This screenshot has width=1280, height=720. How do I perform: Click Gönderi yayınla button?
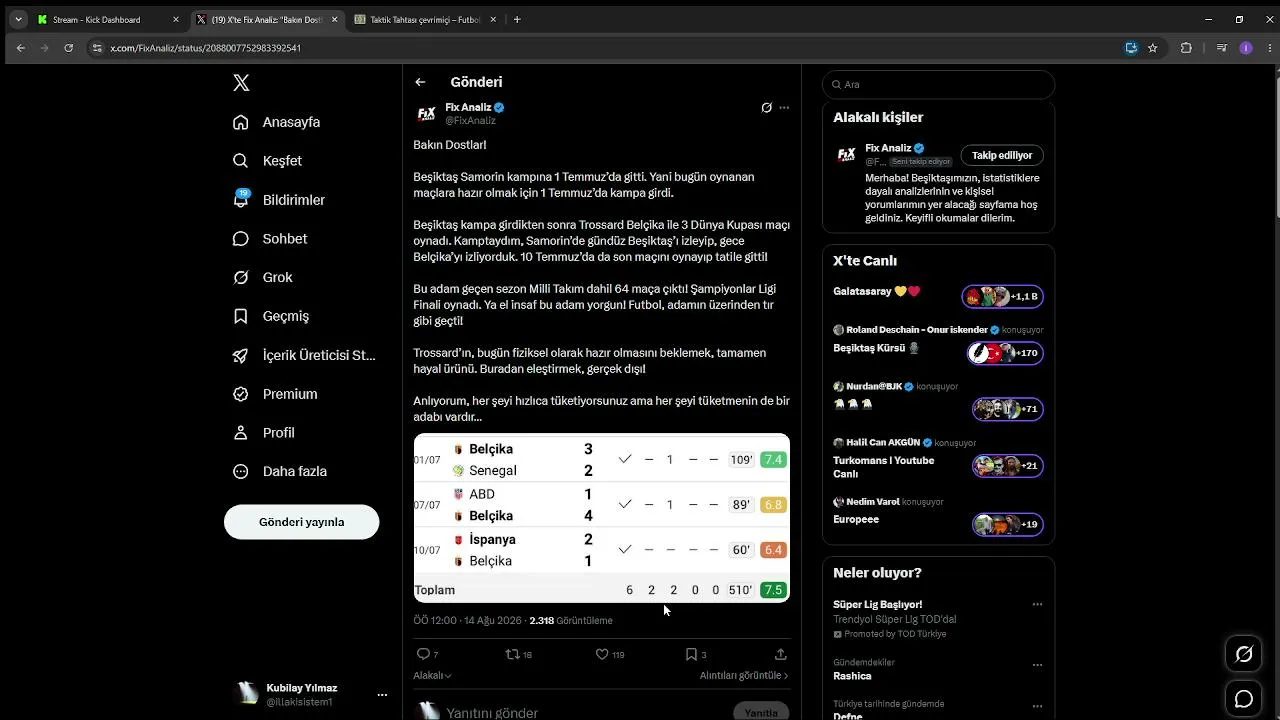[x=301, y=522]
